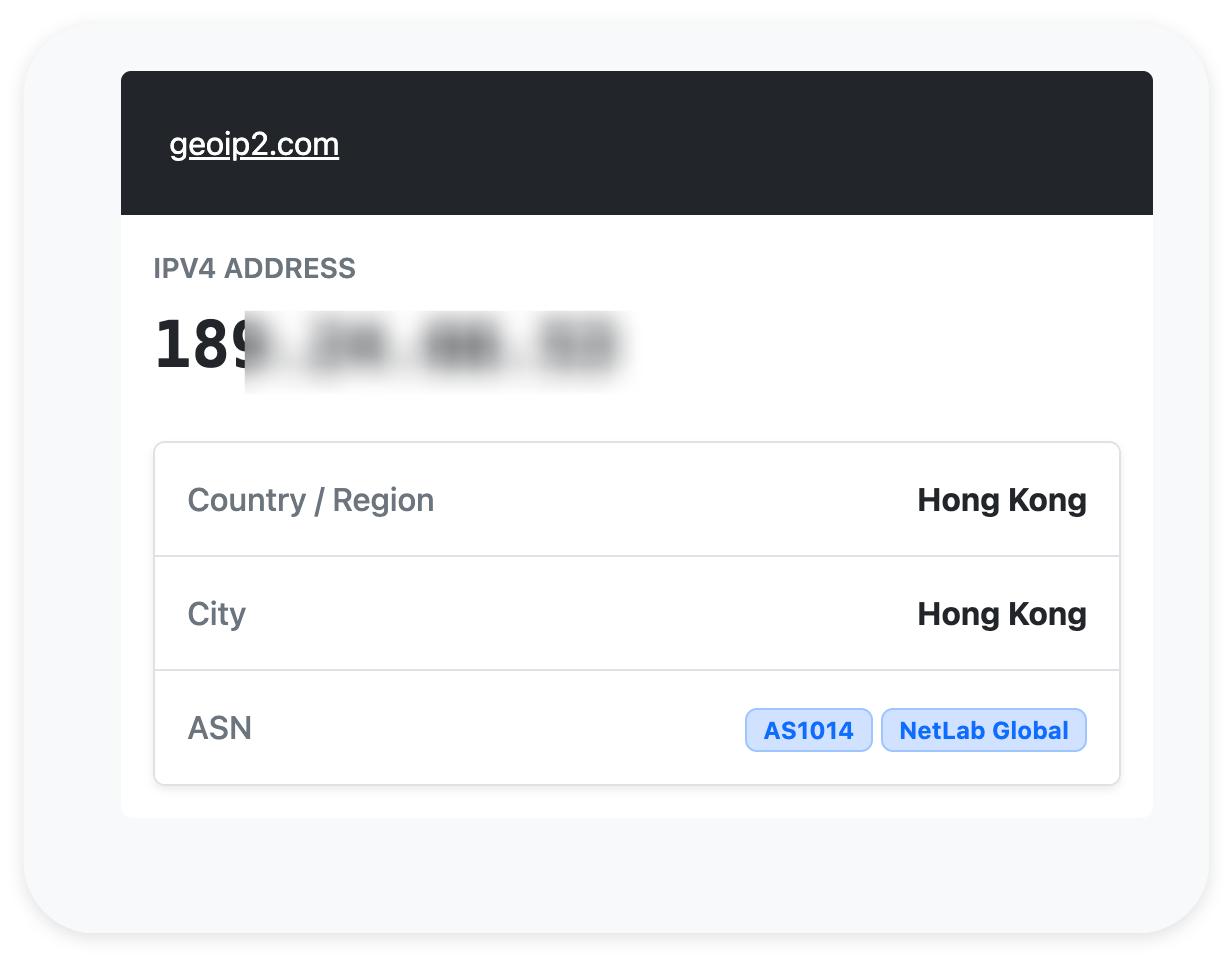Click the ASN label
This screenshot has height=956, width=1232.
click(x=220, y=728)
